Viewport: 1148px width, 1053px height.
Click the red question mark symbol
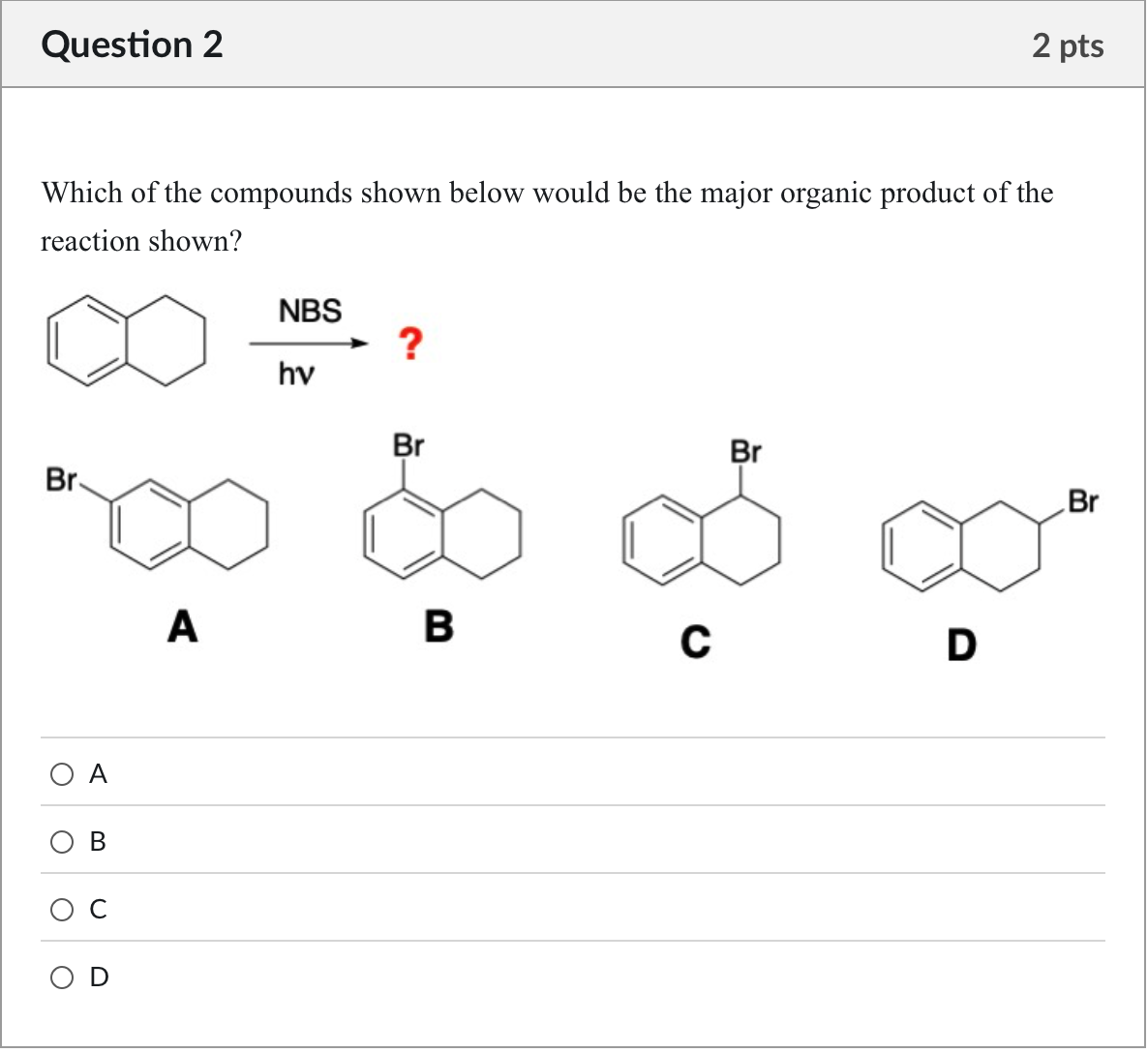[x=410, y=344]
